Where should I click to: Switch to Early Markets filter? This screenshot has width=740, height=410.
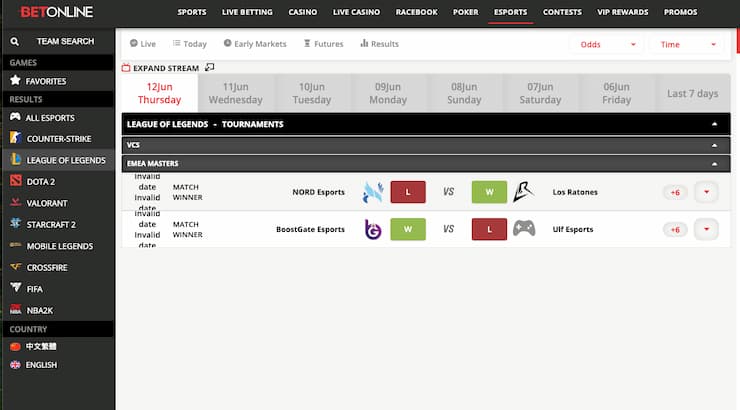(x=255, y=44)
